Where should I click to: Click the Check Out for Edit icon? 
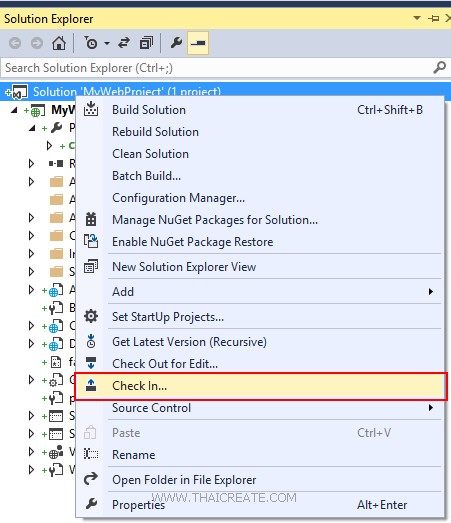coord(91,363)
